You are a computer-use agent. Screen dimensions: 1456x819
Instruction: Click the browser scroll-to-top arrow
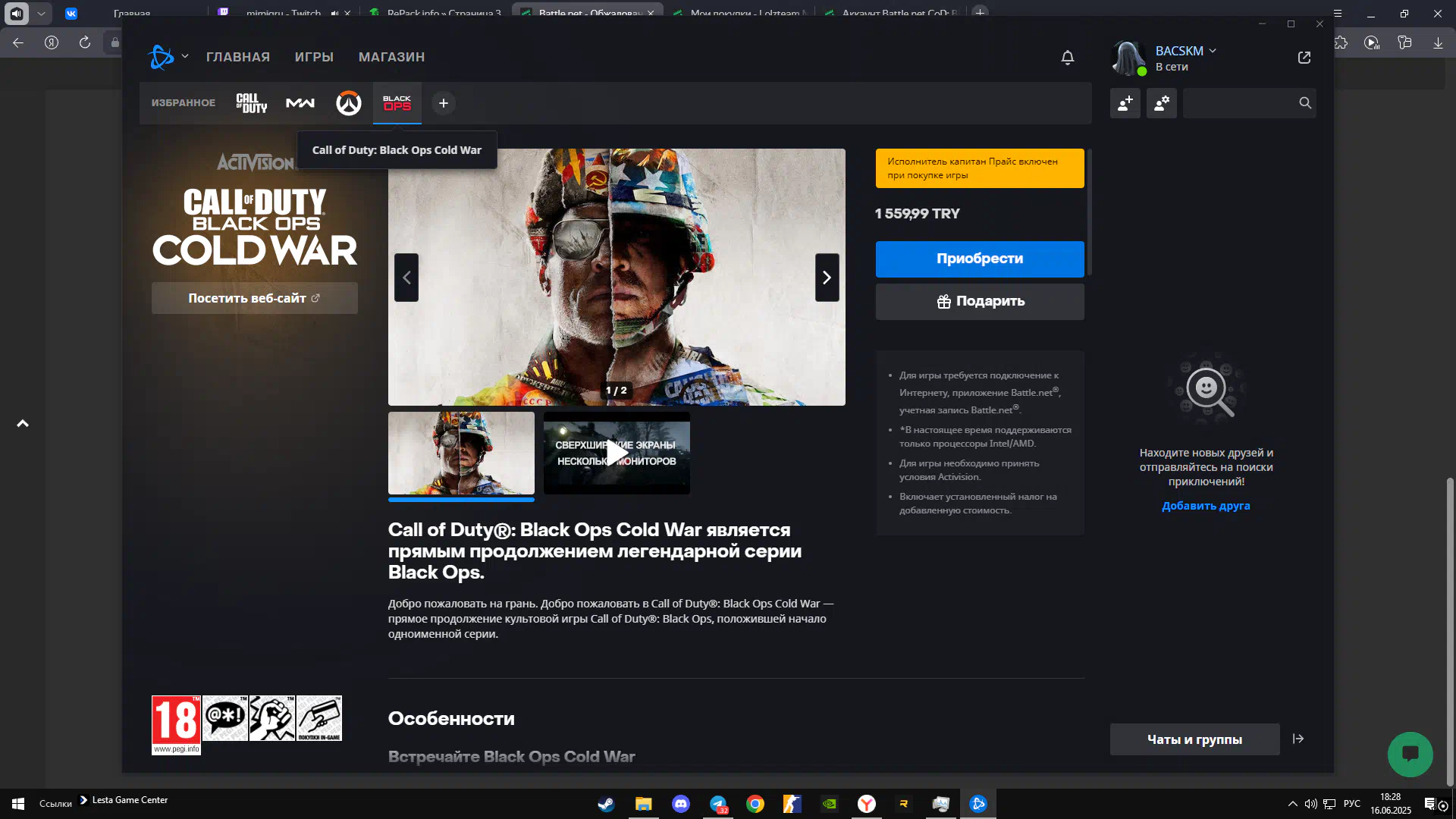pos(23,424)
